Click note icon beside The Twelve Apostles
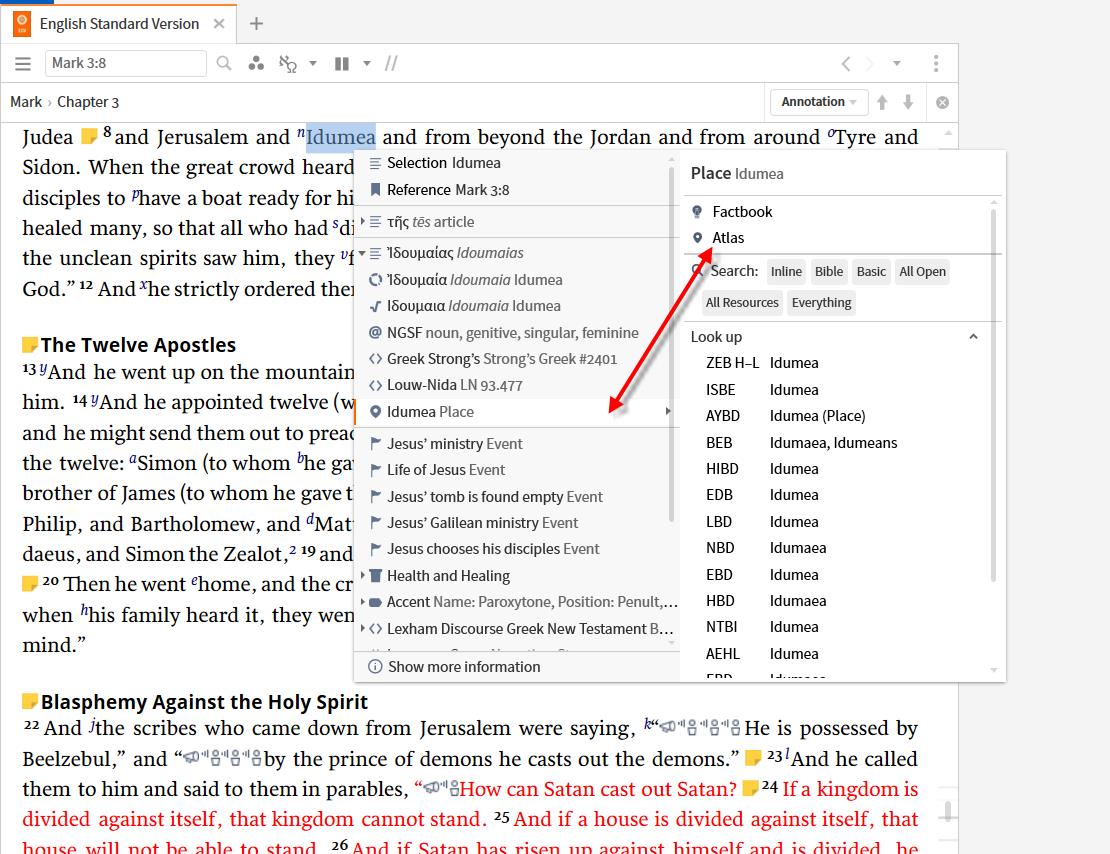 pos(30,345)
